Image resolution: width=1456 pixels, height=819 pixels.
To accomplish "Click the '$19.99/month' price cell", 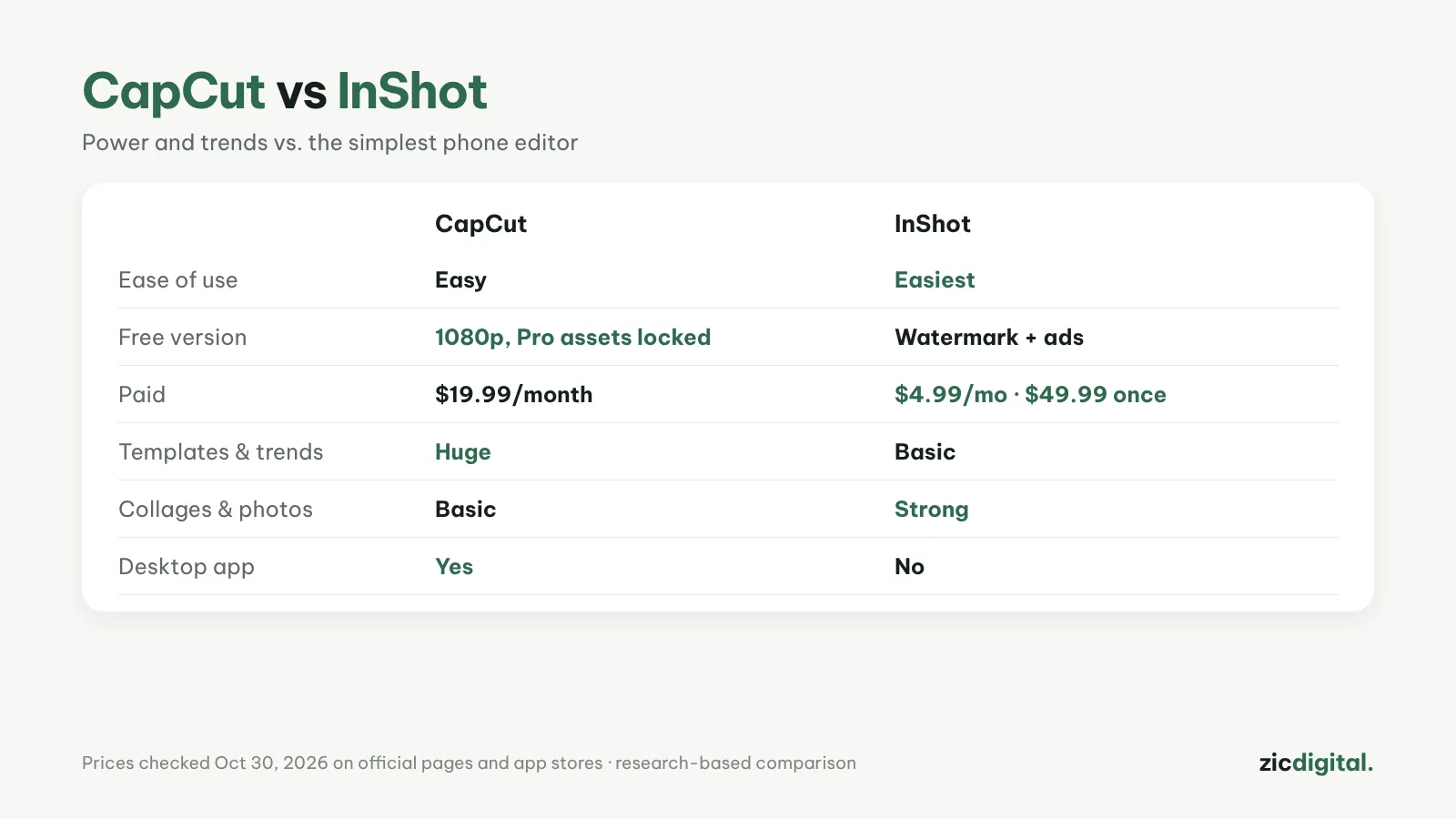I will pyautogui.click(x=514, y=395).
